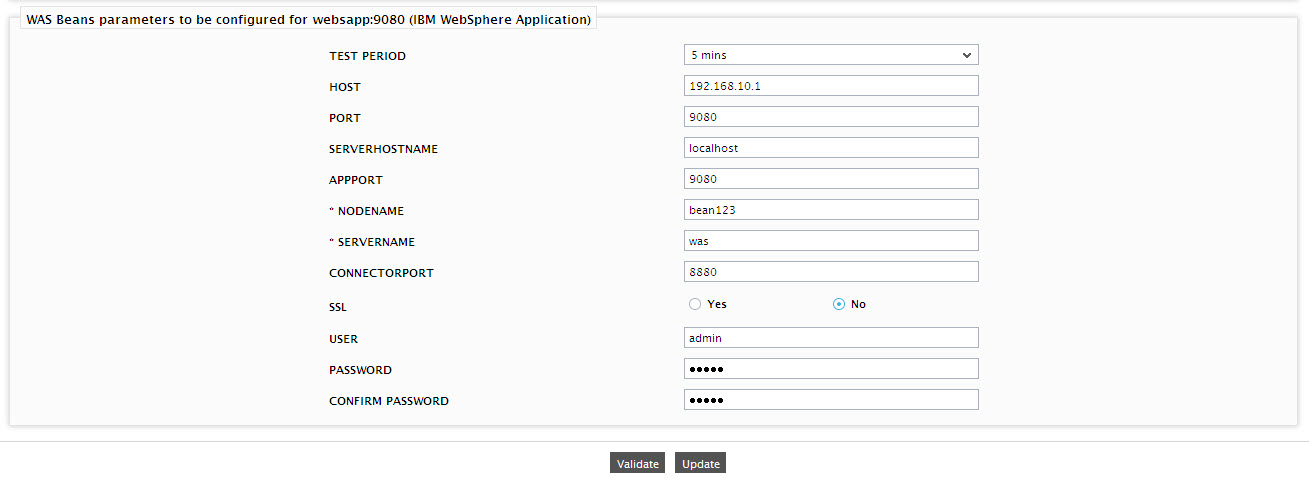The height and width of the screenshot is (479, 1309).
Task: Click the CONNECTORPORT label
Action: point(381,273)
